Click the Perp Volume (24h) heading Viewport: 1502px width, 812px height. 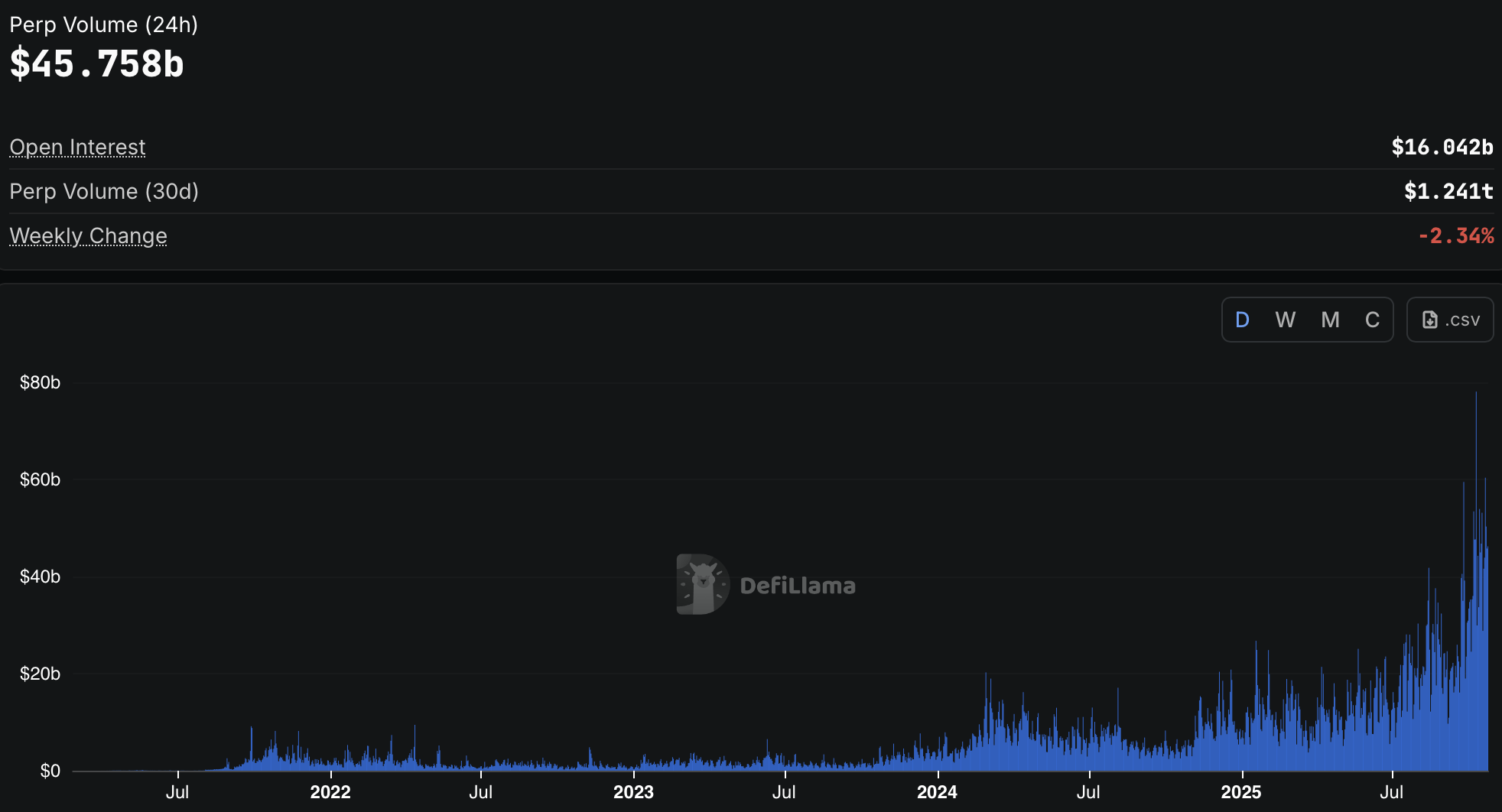[104, 24]
